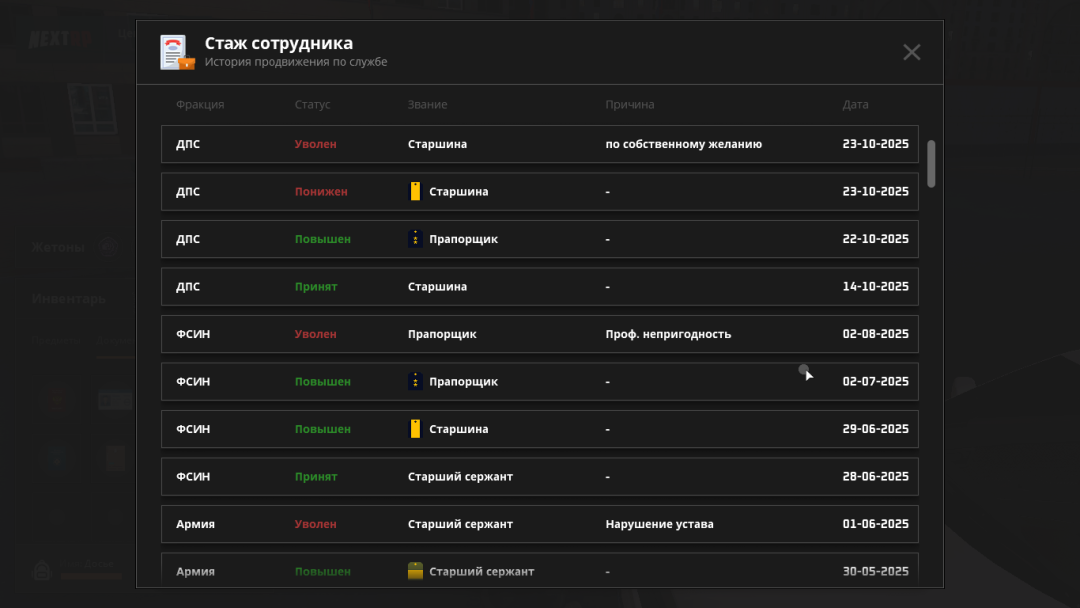Select the ФСИН Принят row dated 28-06-2025
This screenshot has height=608, width=1080.
[539, 477]
